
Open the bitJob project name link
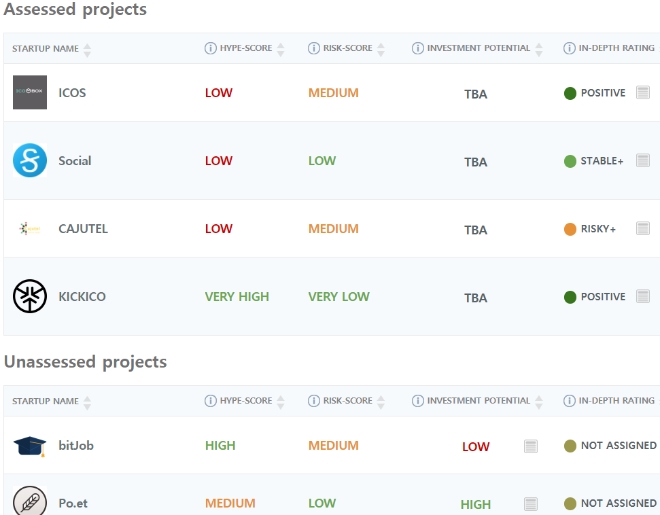(75, 446)
